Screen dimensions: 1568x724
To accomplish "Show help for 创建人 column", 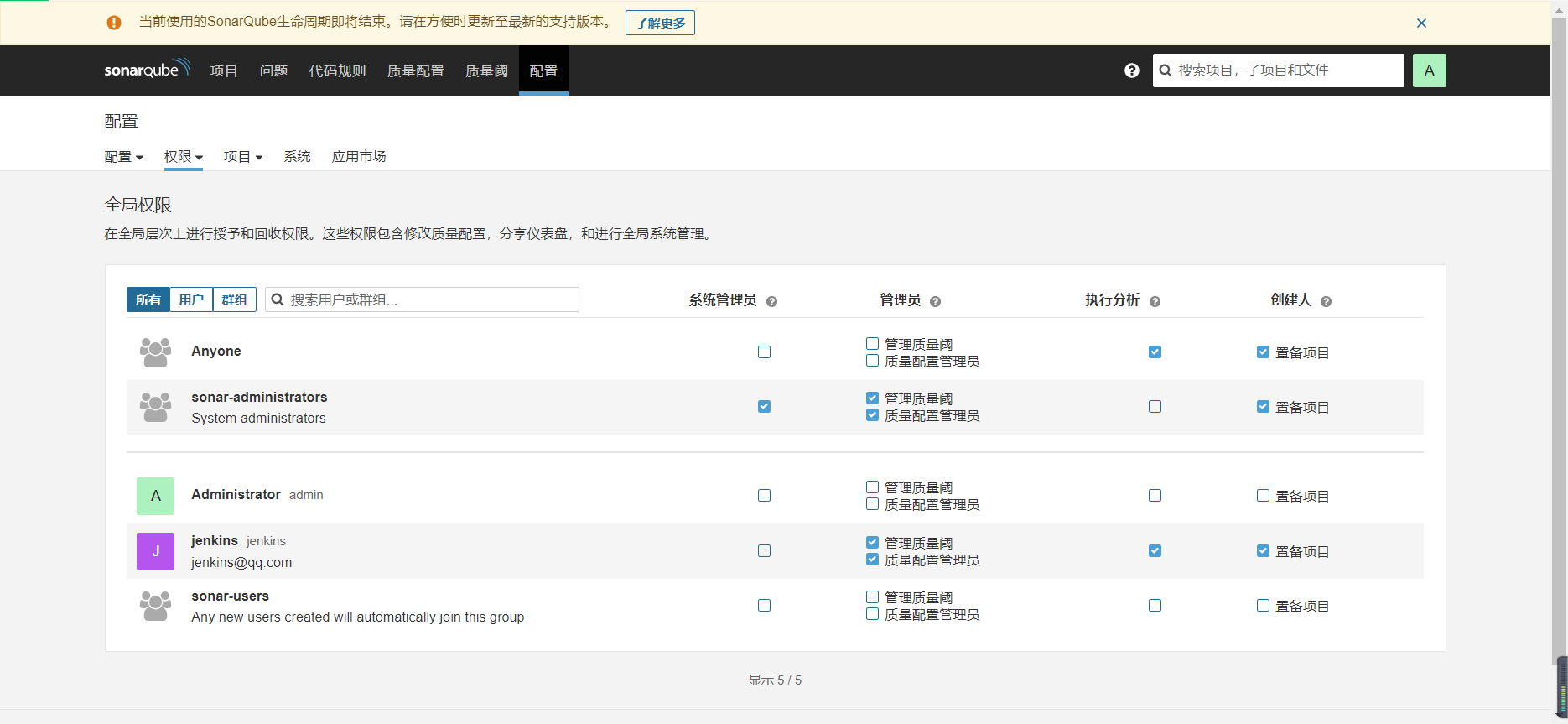I will [x=1327, y=301].
